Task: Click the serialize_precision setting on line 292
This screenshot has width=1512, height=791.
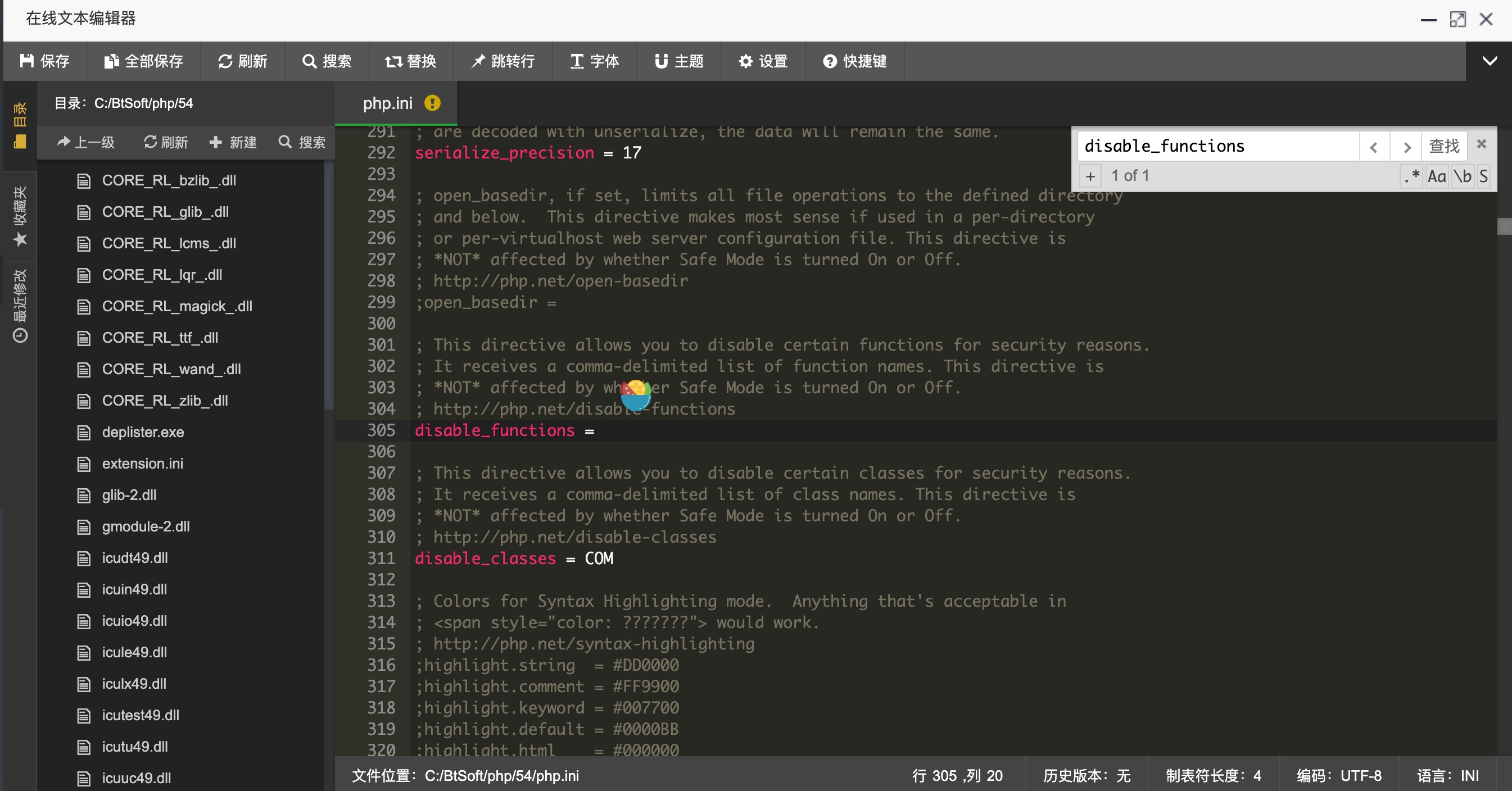Action: tap(504, 153)
